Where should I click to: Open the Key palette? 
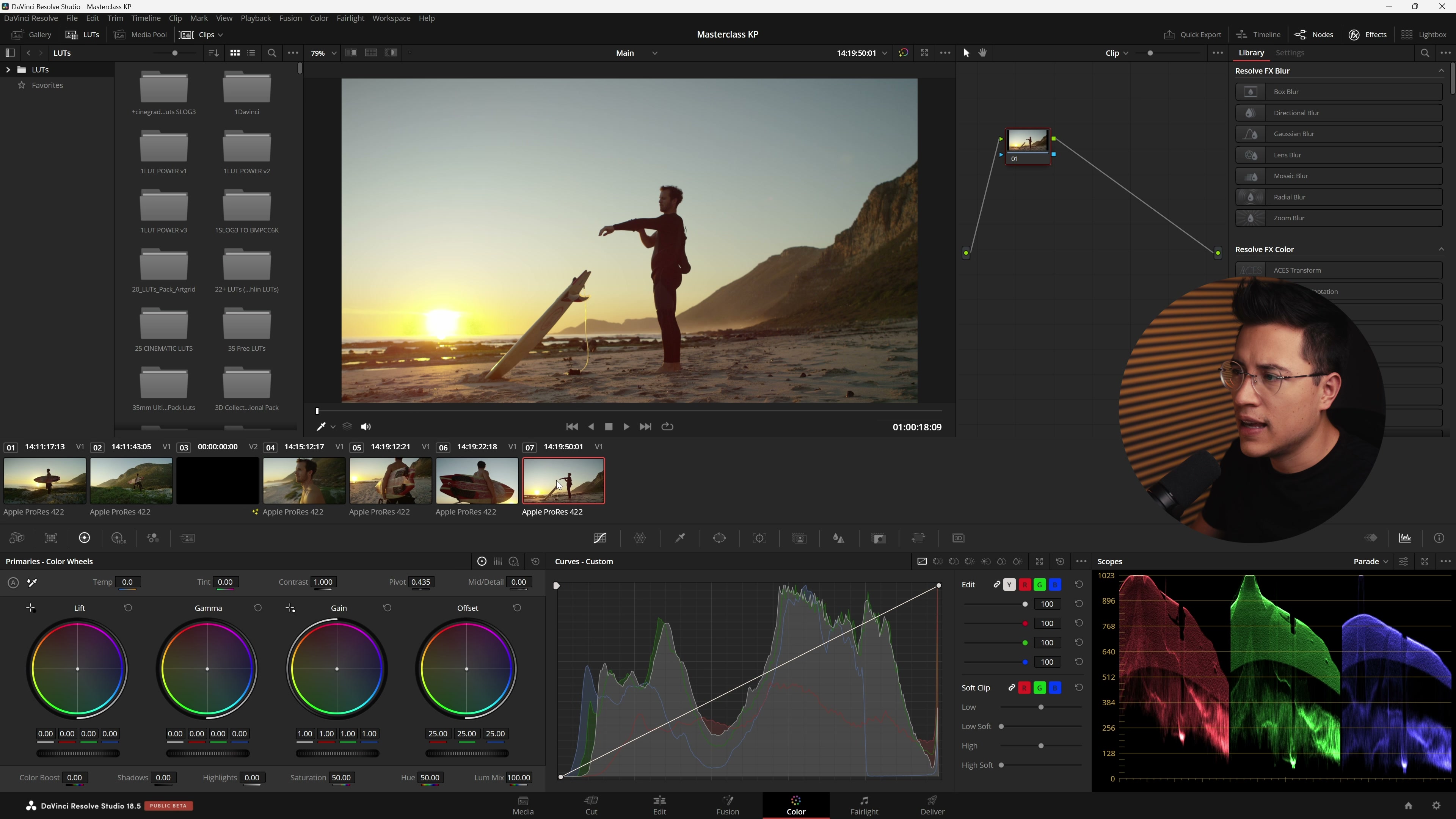click(x=879, y=538)
